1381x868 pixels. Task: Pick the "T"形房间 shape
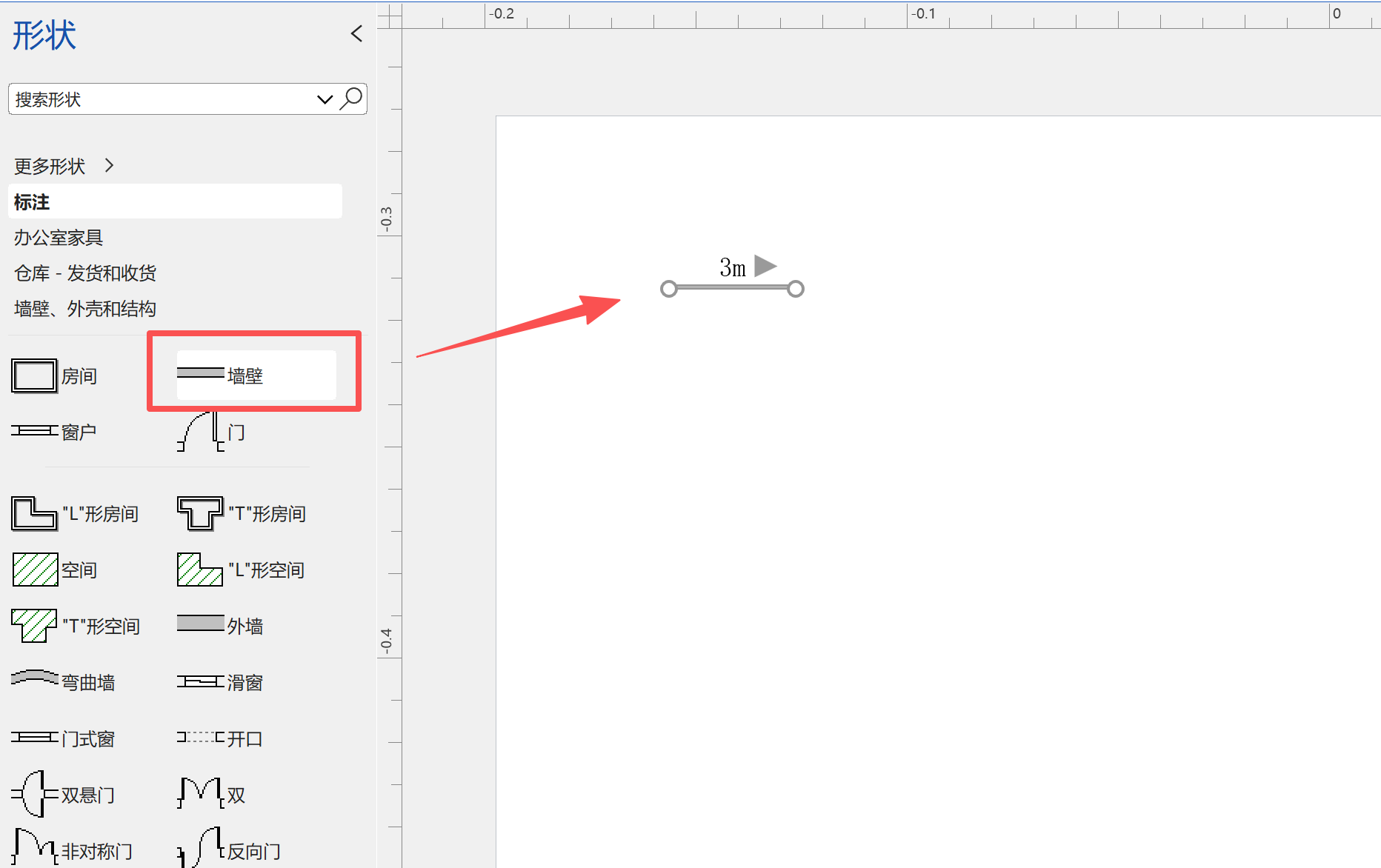coord(242,514)
